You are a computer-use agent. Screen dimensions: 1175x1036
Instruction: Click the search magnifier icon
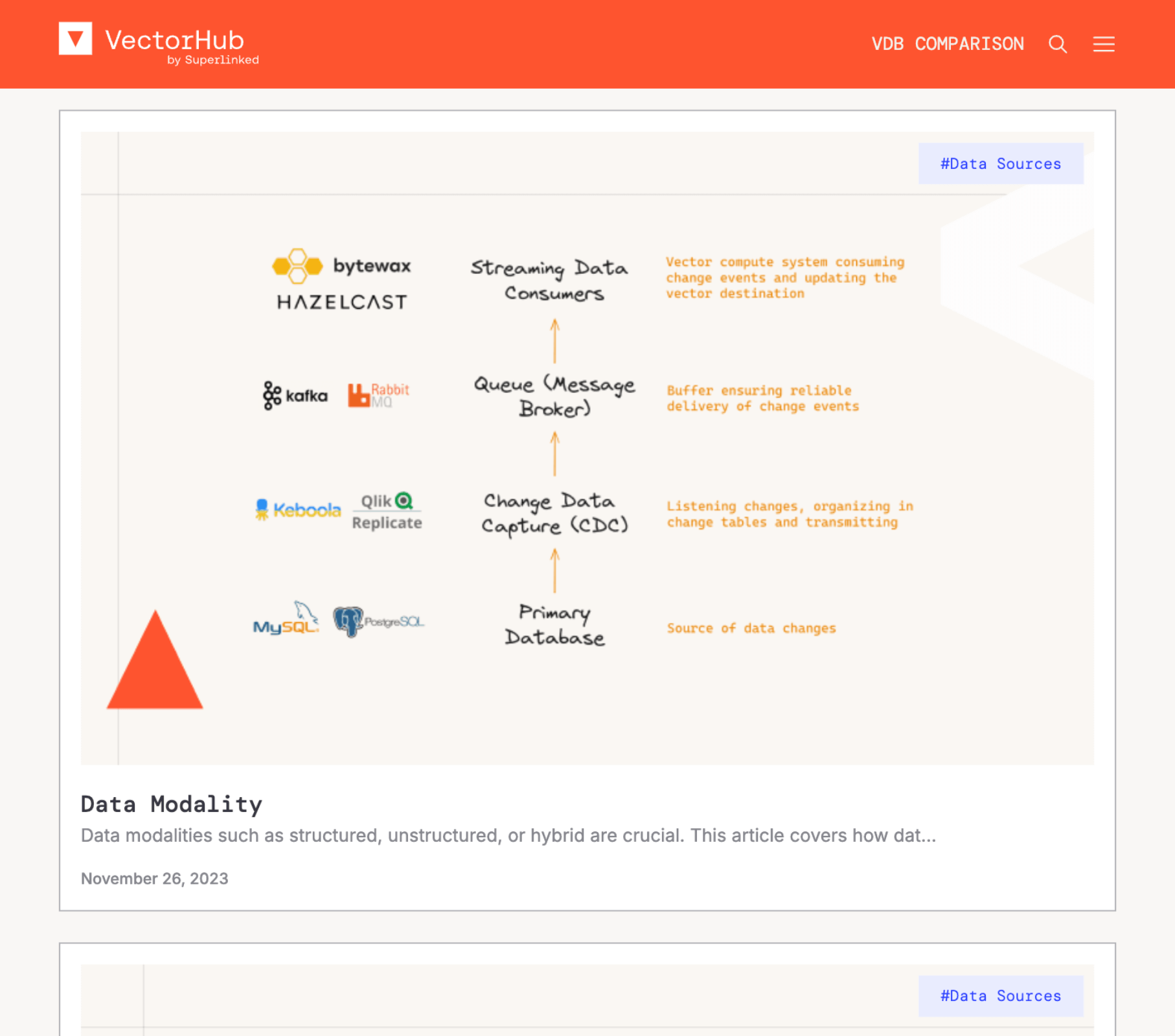tap(1058, 44)
